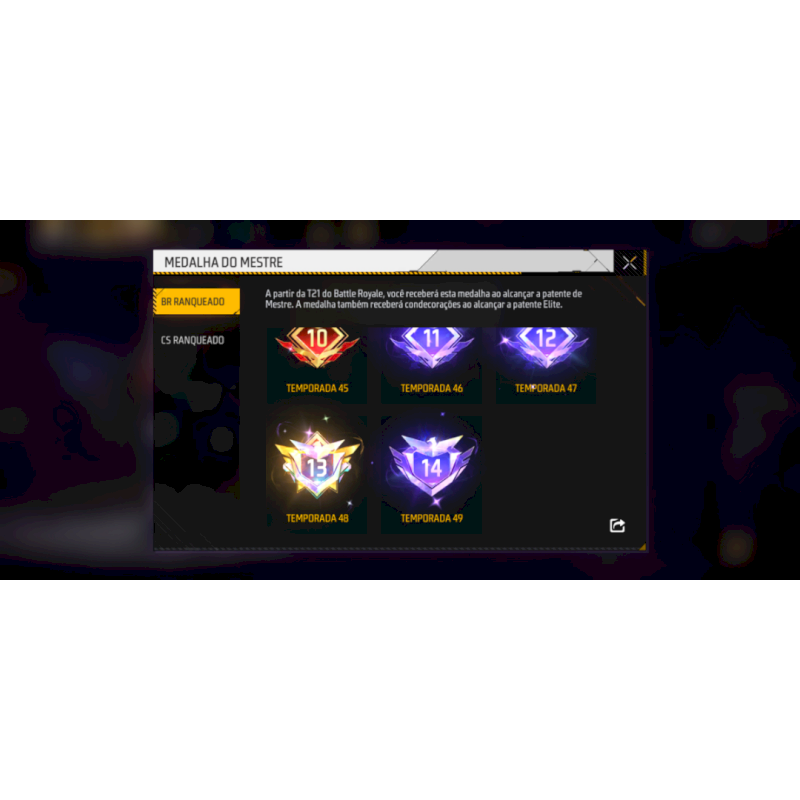Viewport: 800px width, 800px height.
Task: Click the TEMPORADA 46 label
Action: click(x=432, y=388)
